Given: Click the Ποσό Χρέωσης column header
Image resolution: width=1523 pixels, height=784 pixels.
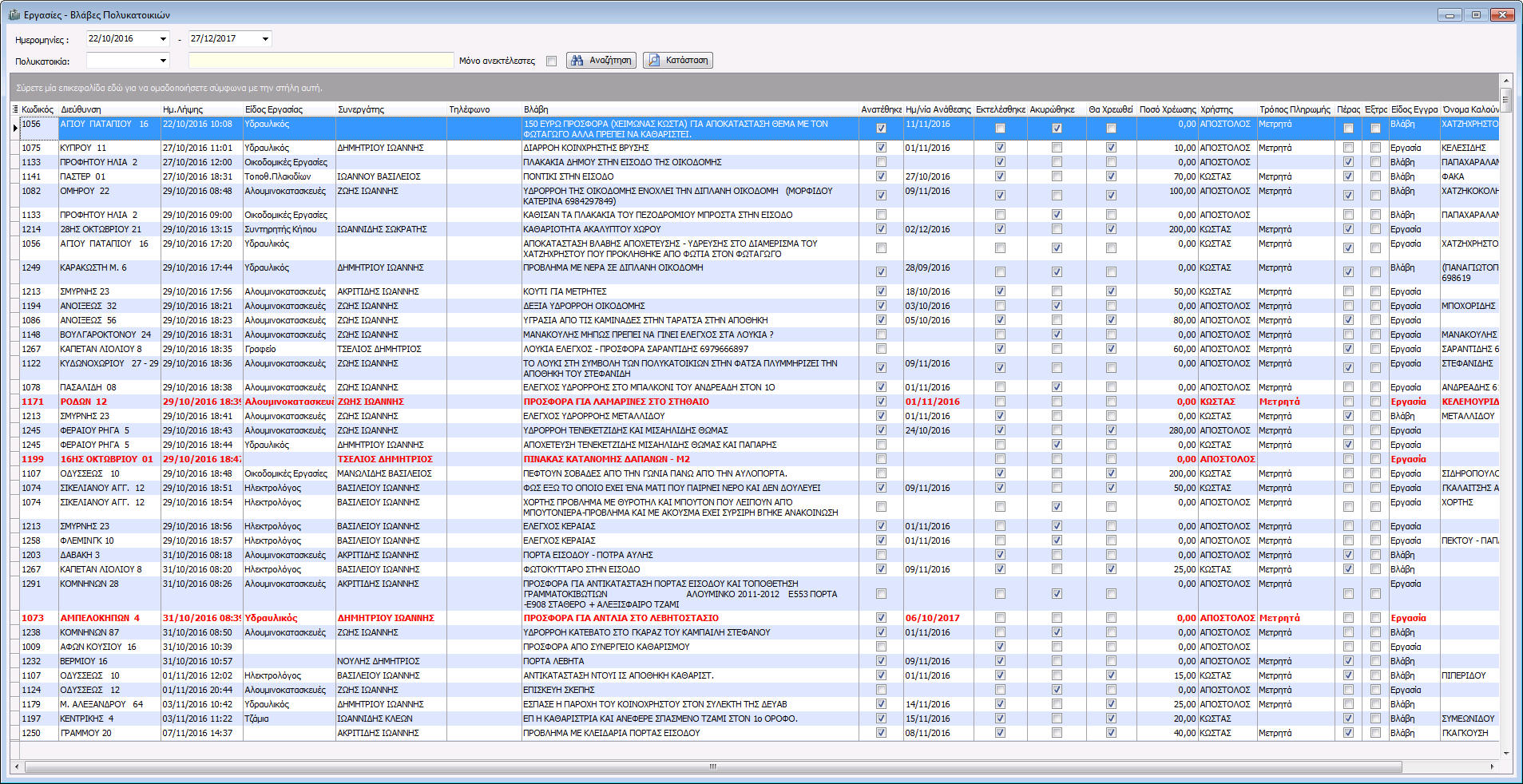Looking at the screenshot, I should (1167, 109).
